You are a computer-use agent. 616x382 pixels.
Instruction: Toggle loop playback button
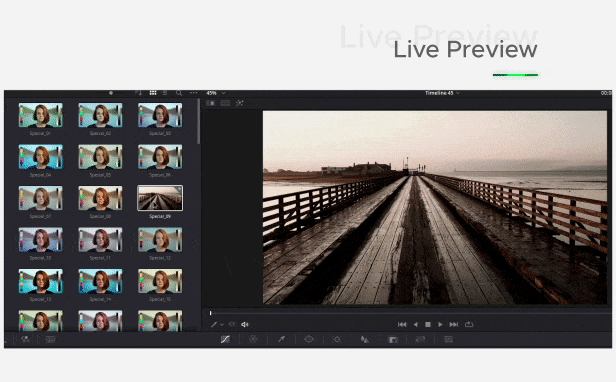point(469,325)
